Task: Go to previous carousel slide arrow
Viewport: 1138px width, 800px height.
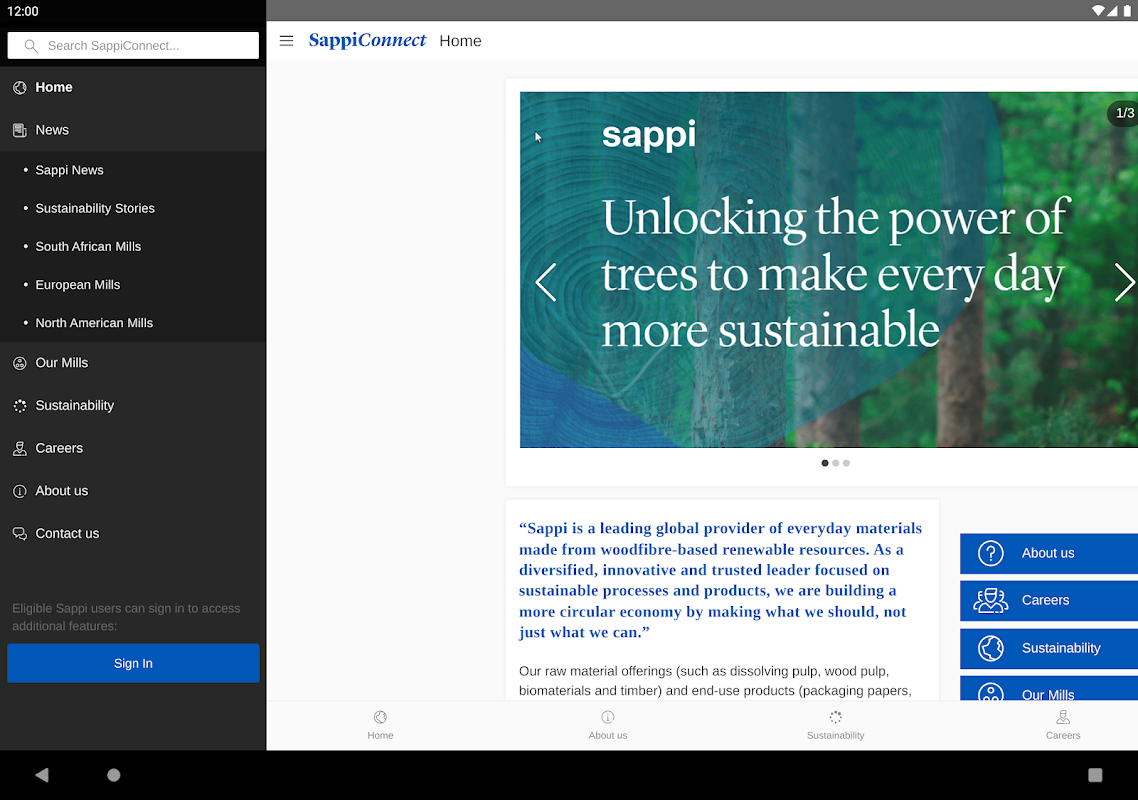Action: click(x=545, y=282)
